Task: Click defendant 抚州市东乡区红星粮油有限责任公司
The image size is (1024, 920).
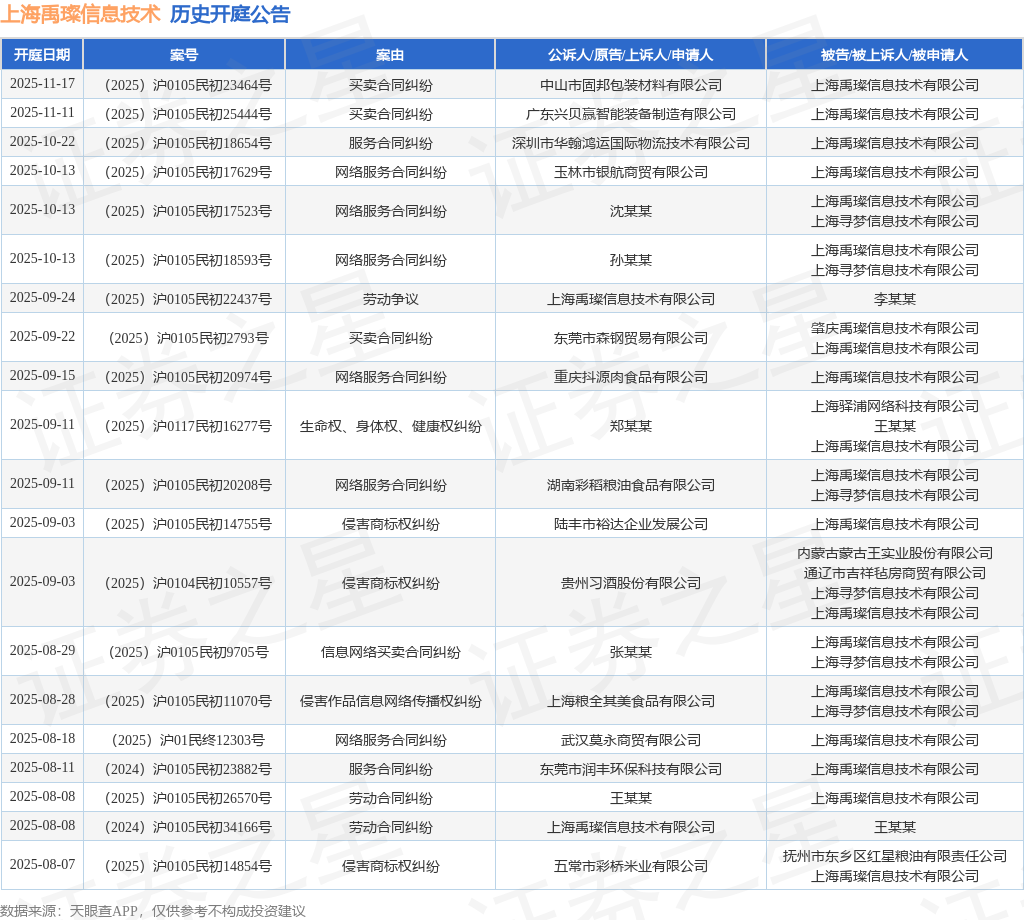Action: [x=895, y=856]
